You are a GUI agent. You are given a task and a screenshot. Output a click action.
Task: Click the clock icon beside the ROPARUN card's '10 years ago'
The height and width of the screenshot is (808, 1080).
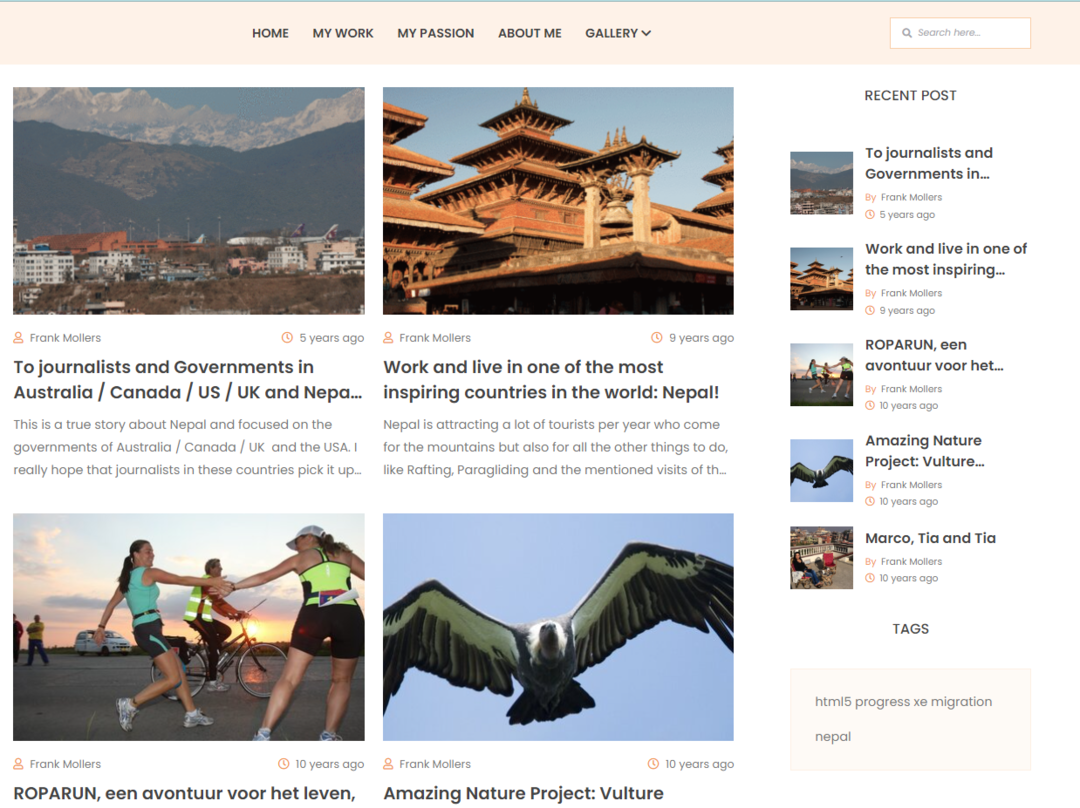click(x=283, y=764)
